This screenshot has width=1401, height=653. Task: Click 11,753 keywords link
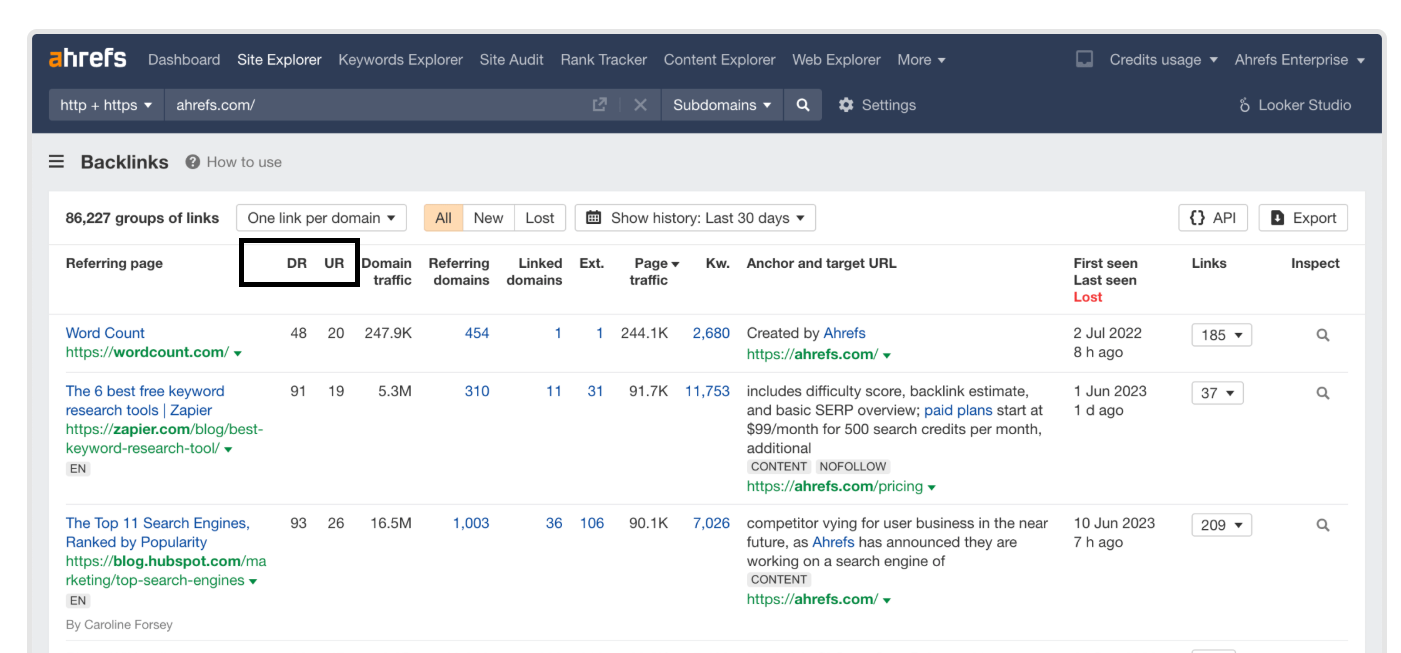pos(707,391)
